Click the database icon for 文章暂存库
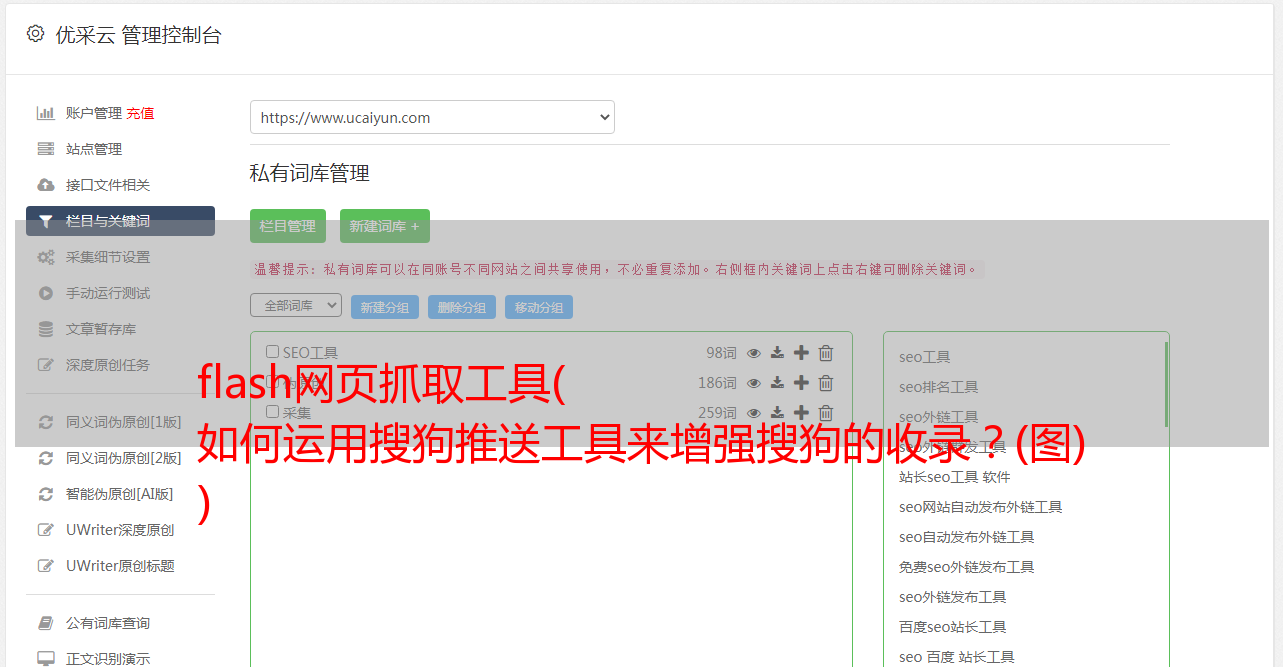Image resolution: width=1283 pixels, height=667 pixels. (x=46, y=329)
